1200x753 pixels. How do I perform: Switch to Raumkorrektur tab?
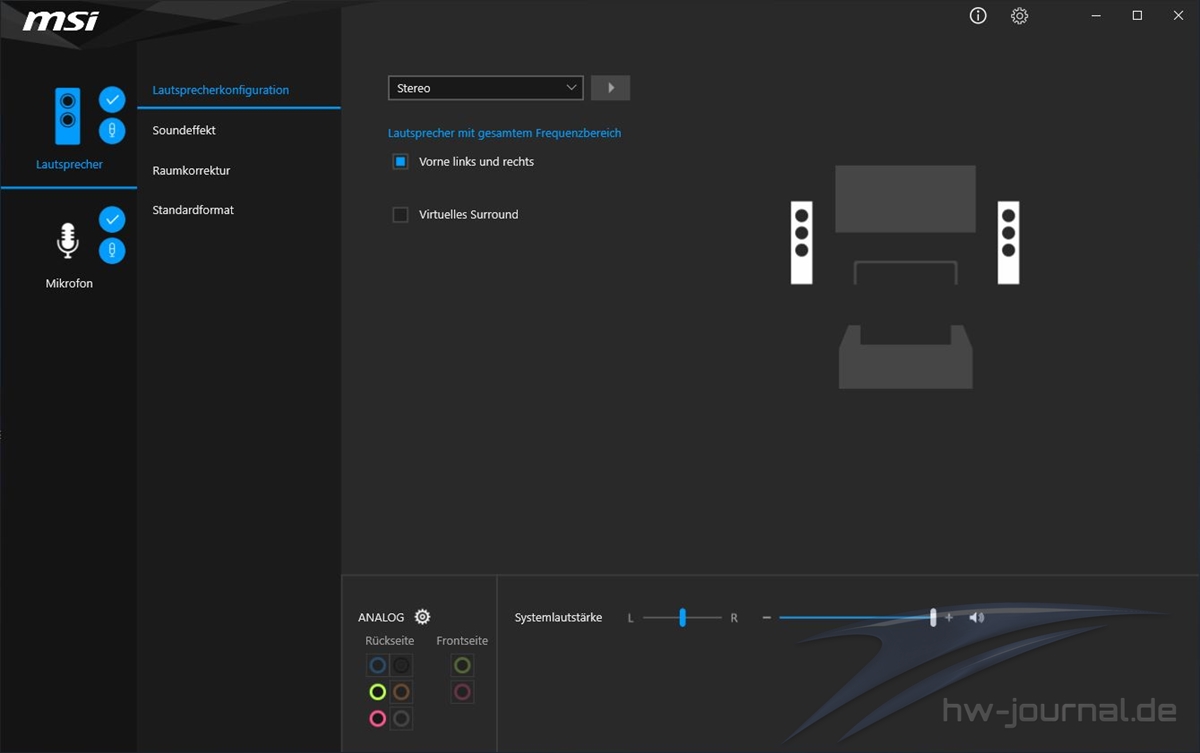[191, 170]
